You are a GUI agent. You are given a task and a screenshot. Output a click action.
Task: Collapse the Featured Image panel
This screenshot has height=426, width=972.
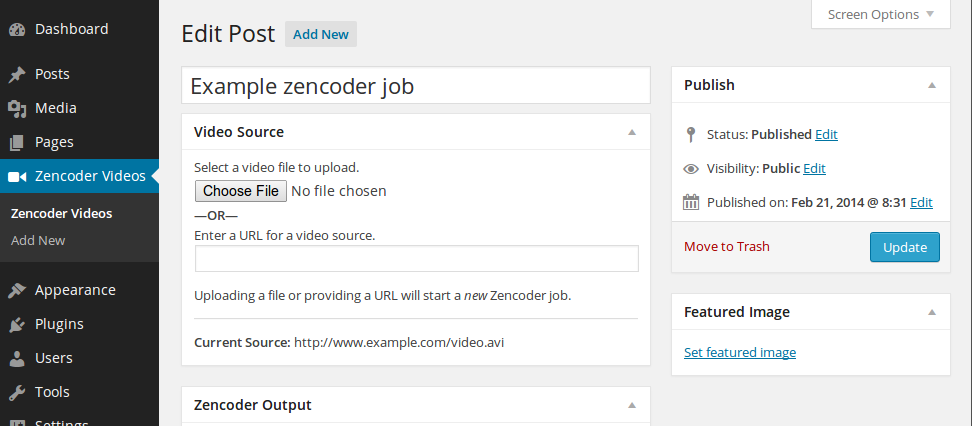click(931, 313)
